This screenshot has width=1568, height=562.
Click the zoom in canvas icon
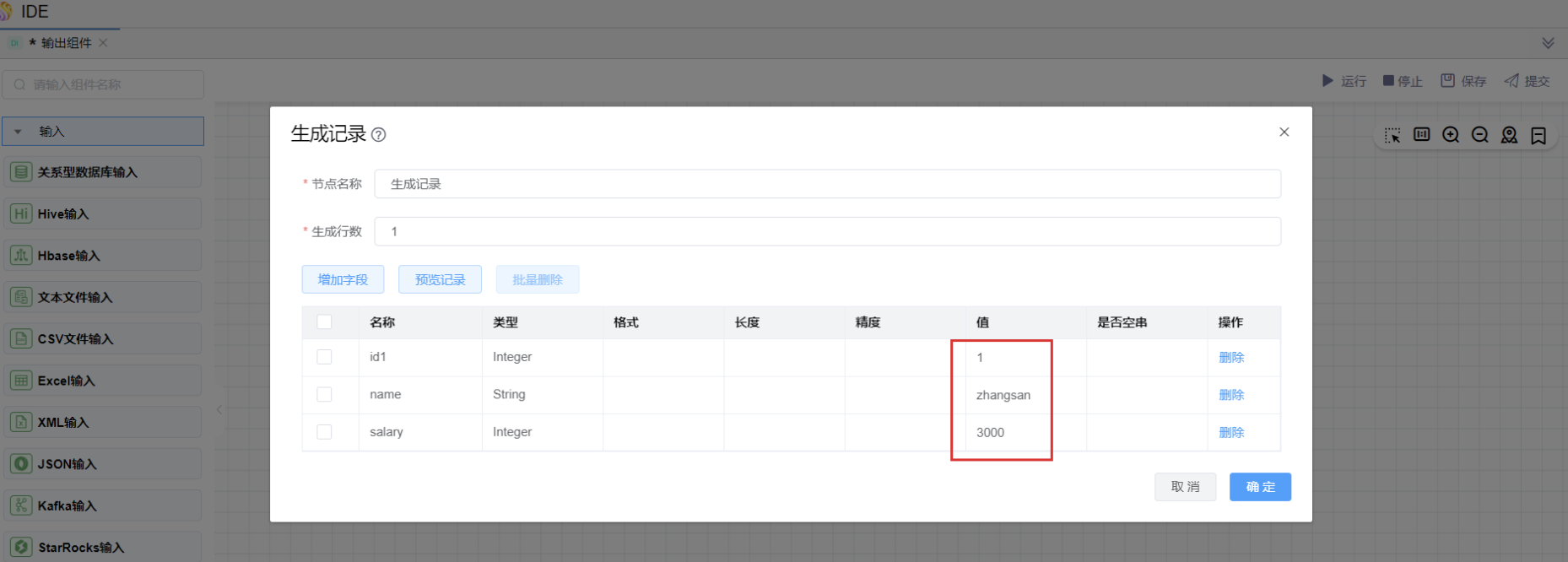point(1451,135)
